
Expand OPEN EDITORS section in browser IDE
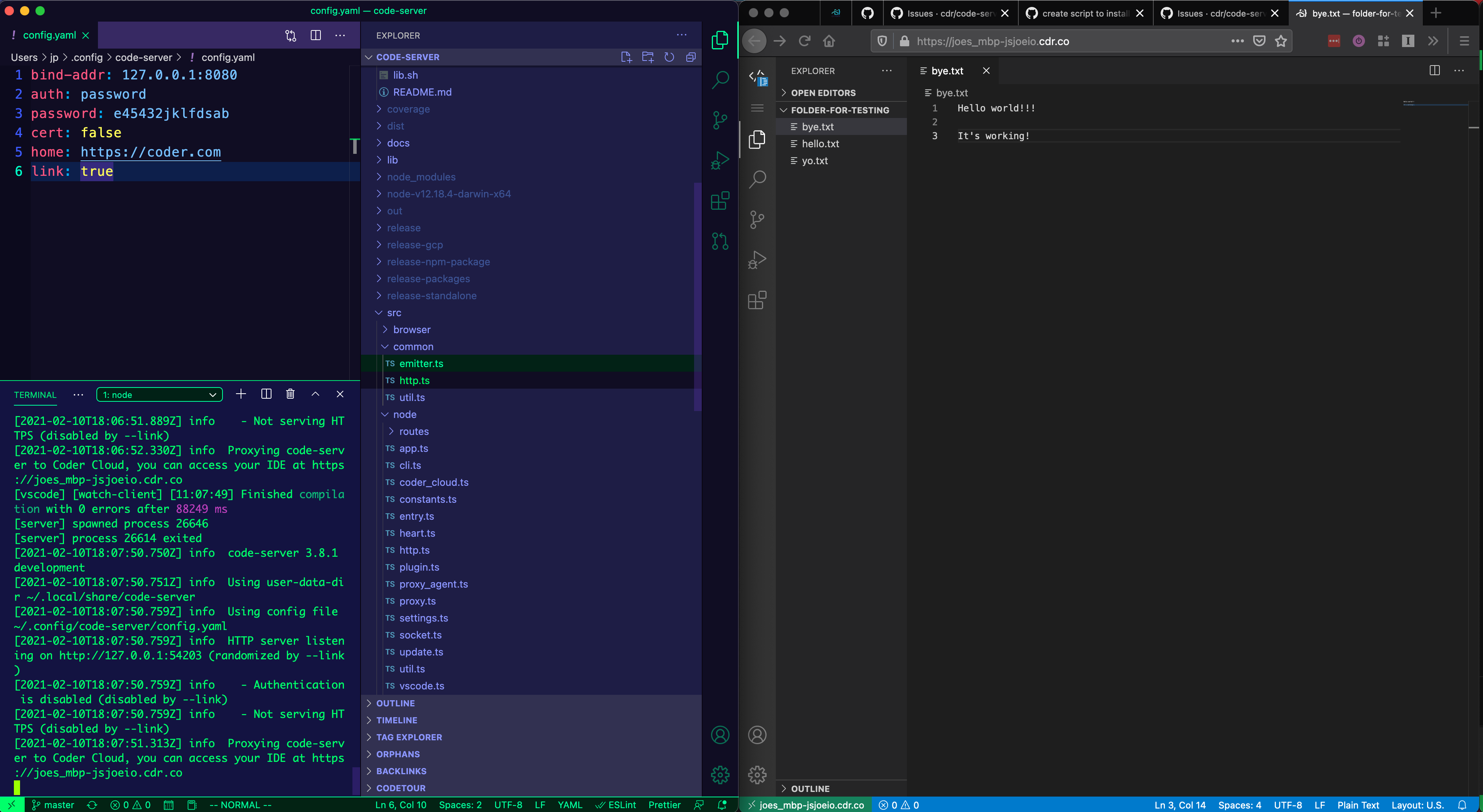(x=823, y=93)
